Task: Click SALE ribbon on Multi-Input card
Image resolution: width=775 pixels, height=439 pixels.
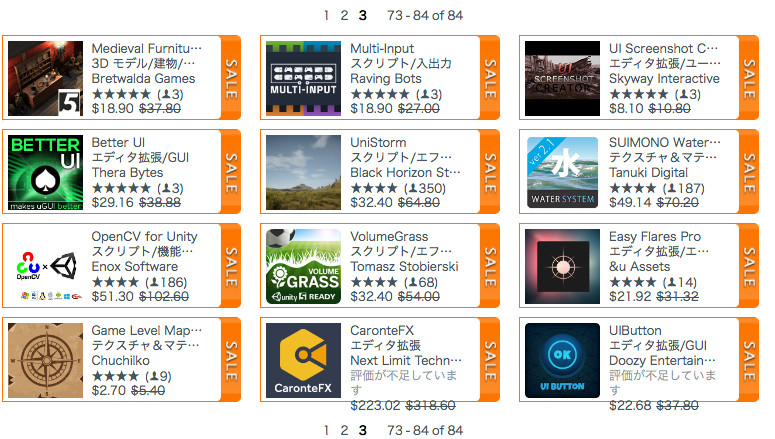Action: click(489, 78)
